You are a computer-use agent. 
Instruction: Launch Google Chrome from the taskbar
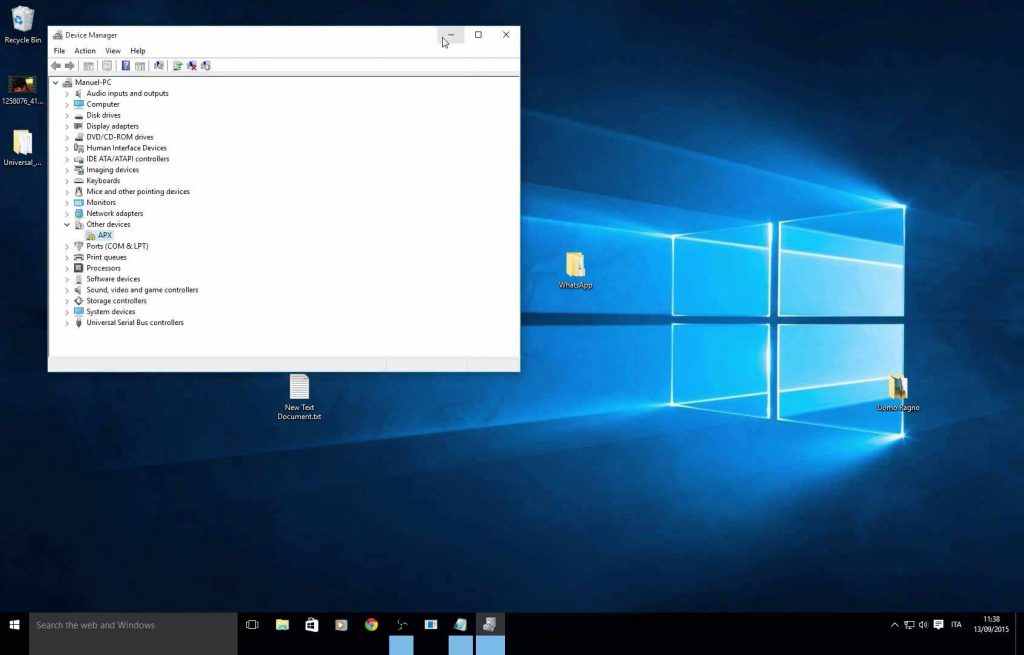tap(372, 625)
